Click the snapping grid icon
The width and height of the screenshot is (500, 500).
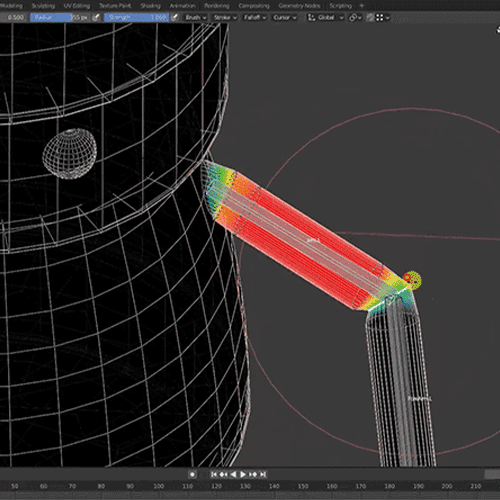pos(379,17)
